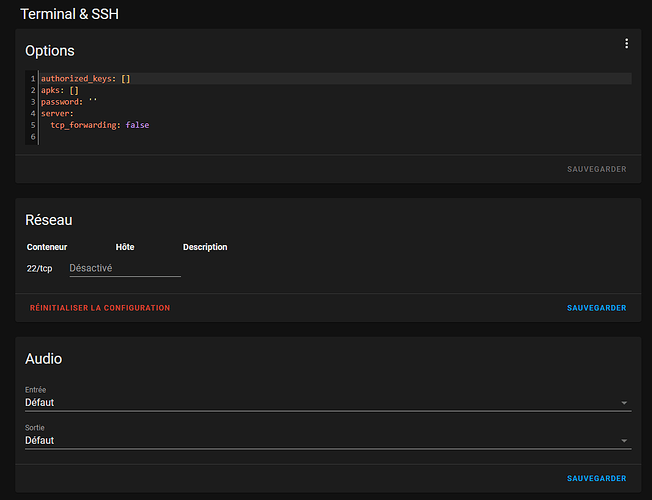Click the Hôte column header

click(125, 247)
